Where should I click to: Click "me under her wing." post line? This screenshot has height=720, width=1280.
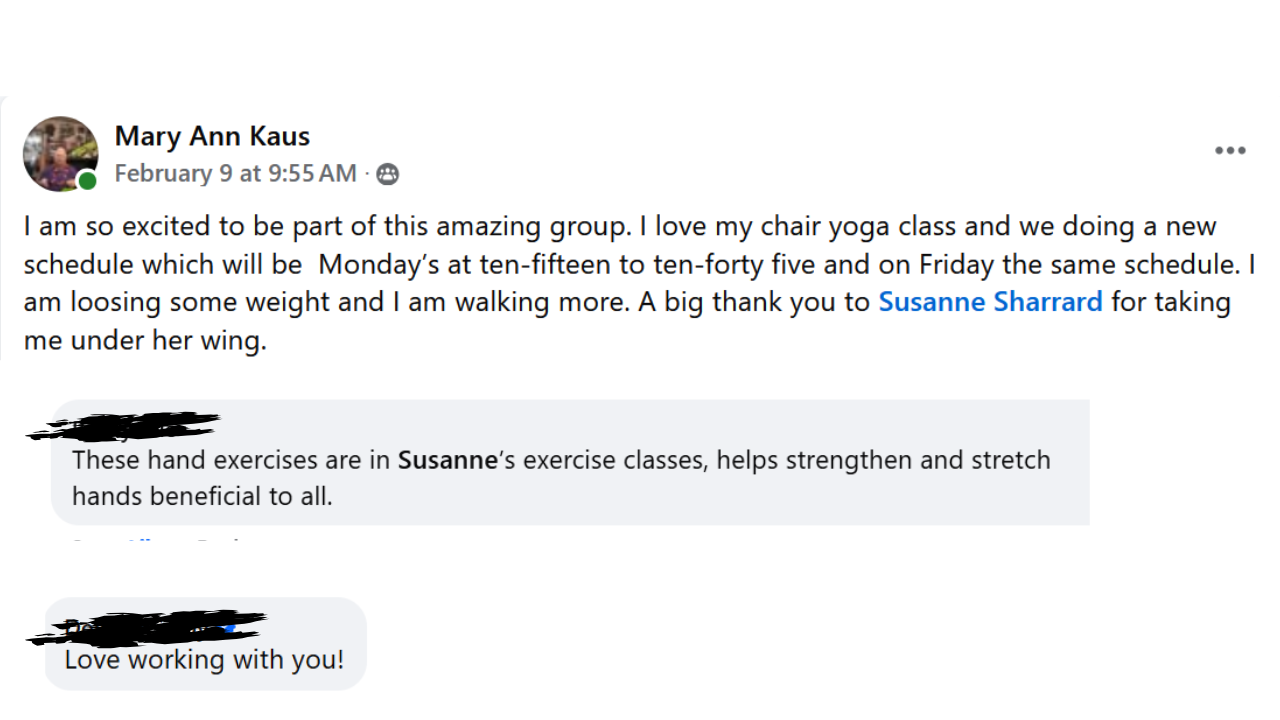(145, 341)
